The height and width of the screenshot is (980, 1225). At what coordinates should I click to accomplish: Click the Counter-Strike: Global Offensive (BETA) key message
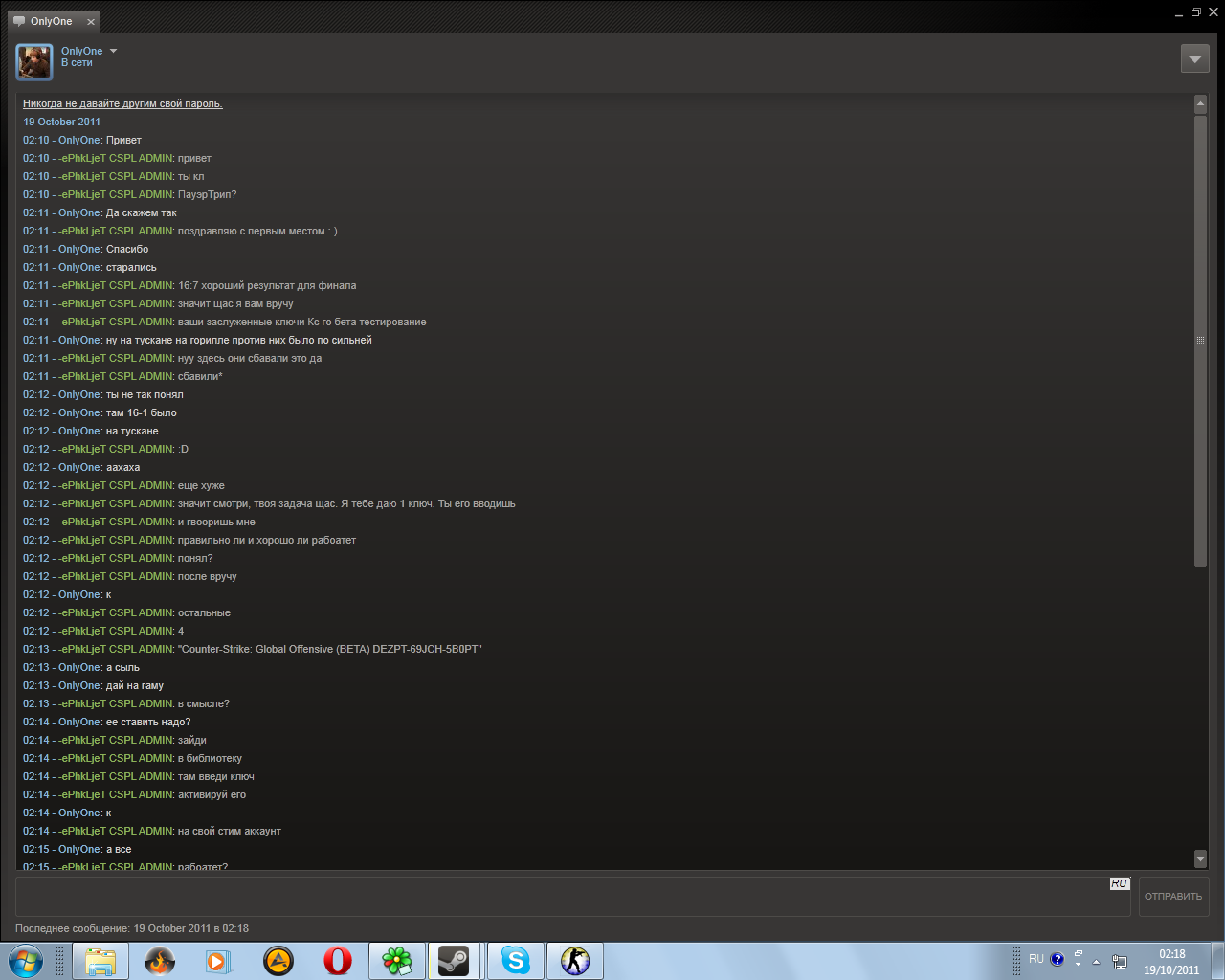[330, 649]
